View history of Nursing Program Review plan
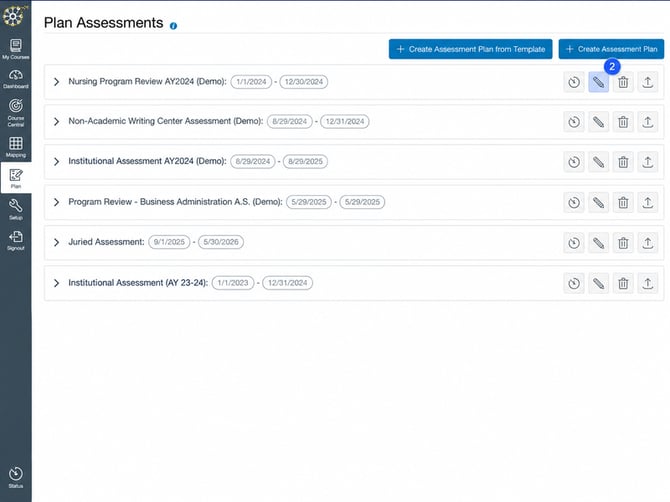Screen dimensions: 670x502 tap(574, 82)
